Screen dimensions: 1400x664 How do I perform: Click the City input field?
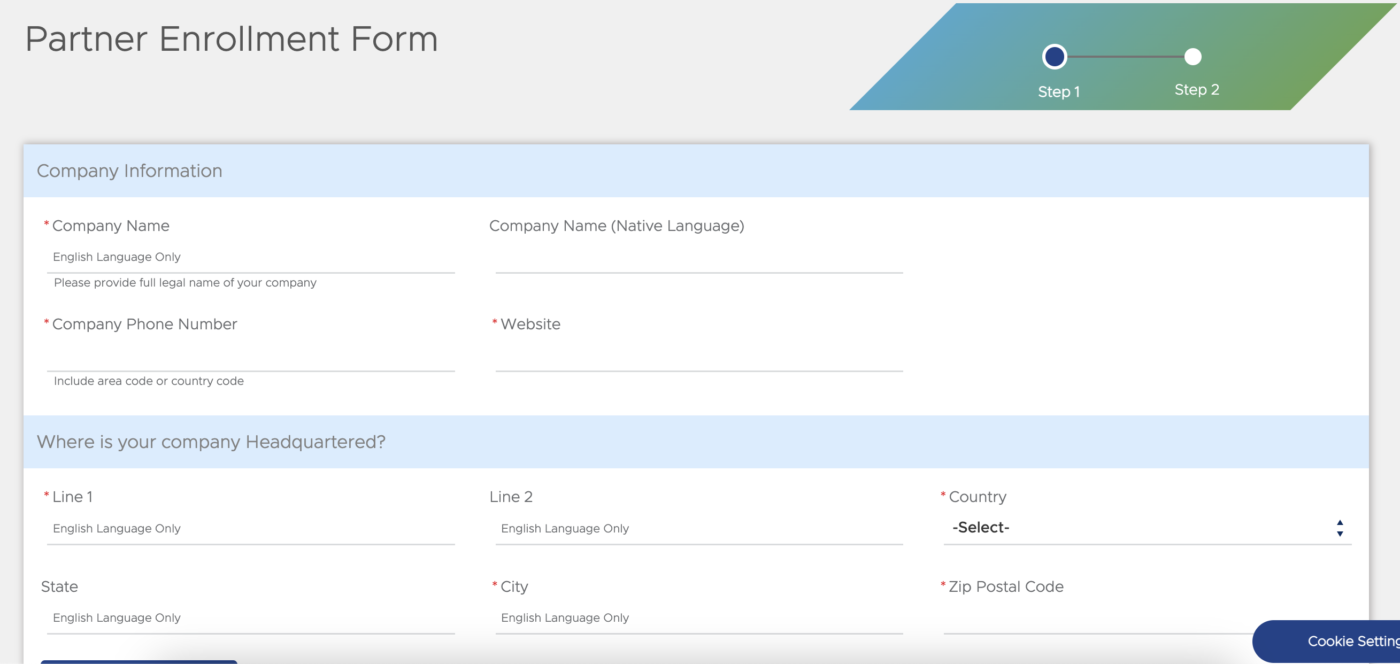tap(700, 618)
